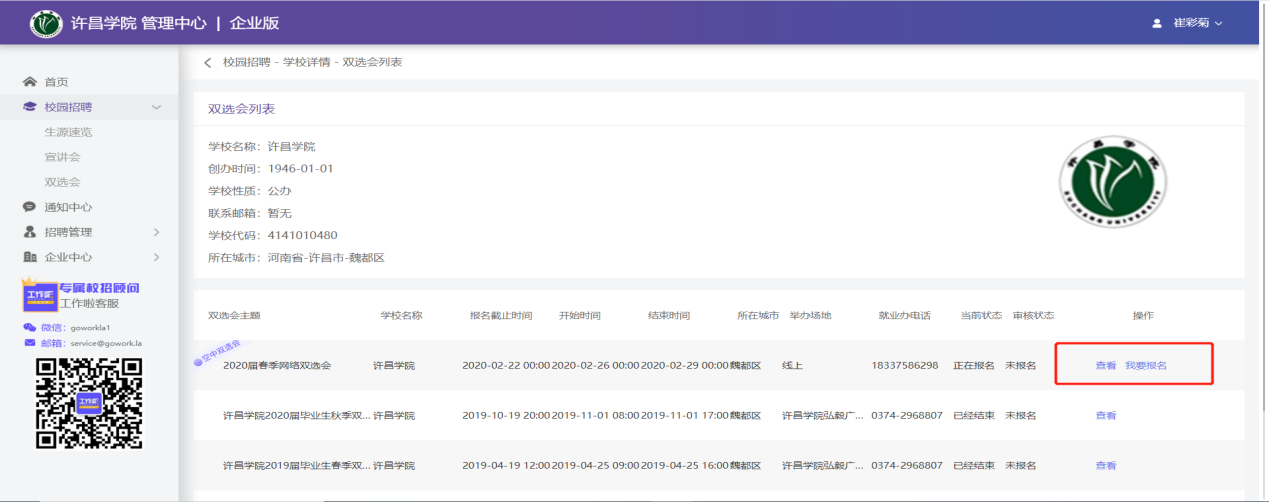
Task: Click the breadcrumb 校园招聘 - 学校详情 - 双选会列表
Action: click(312, 62)
